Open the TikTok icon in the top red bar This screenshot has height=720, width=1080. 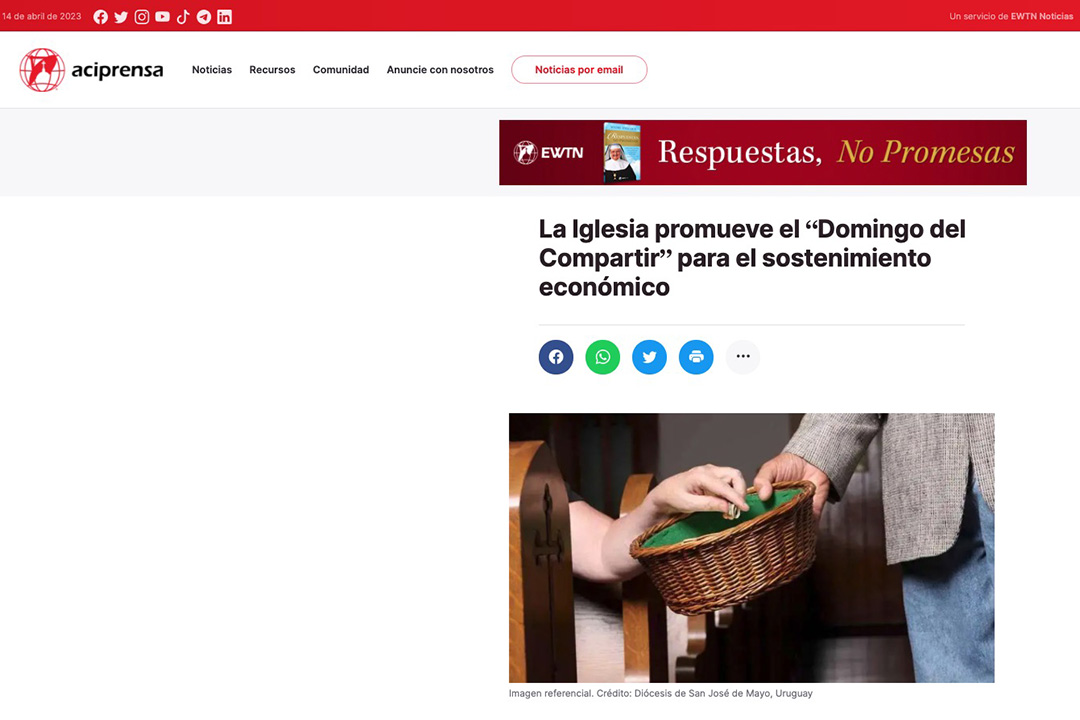(183, 17)
